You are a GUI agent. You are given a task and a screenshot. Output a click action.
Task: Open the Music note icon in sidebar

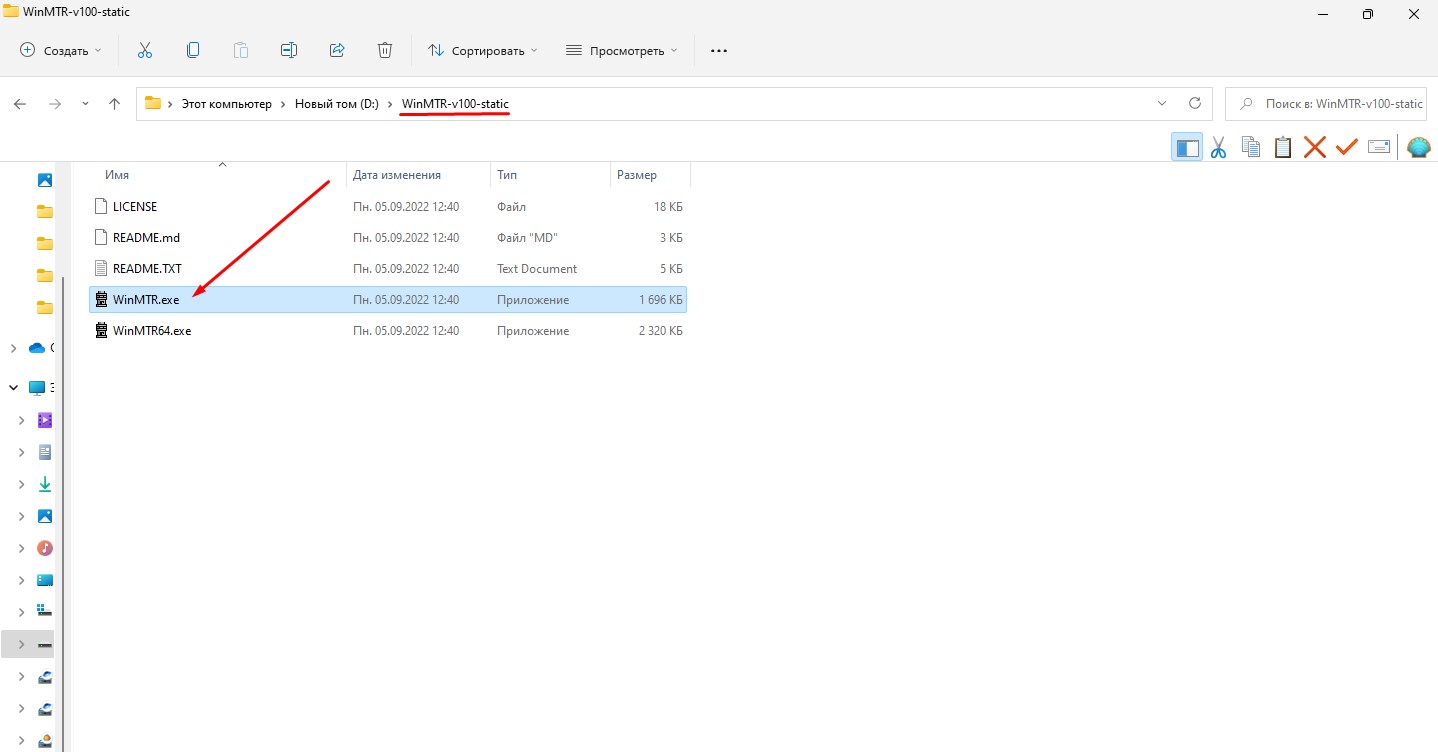pos(44,548)
